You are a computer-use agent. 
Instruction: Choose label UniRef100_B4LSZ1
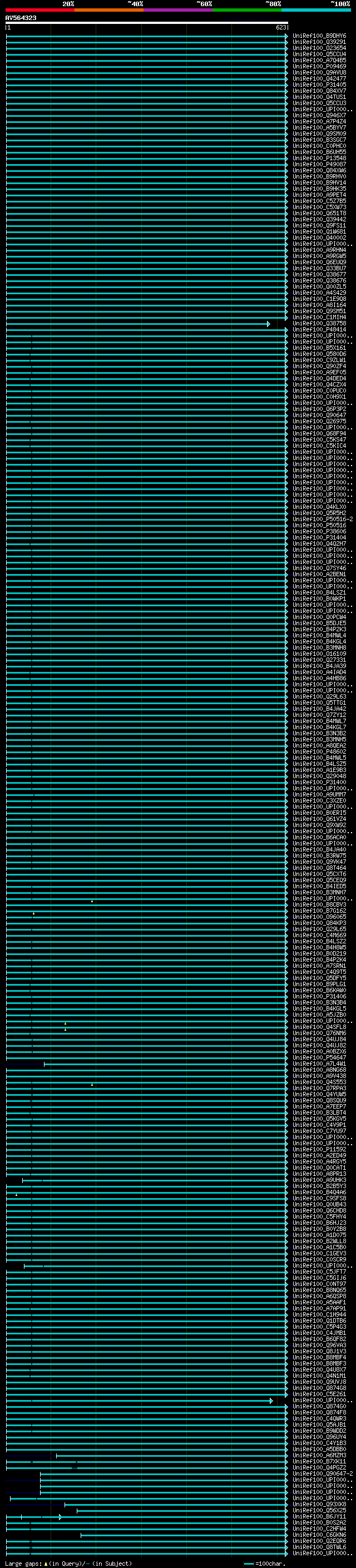[x=319, y=592]
